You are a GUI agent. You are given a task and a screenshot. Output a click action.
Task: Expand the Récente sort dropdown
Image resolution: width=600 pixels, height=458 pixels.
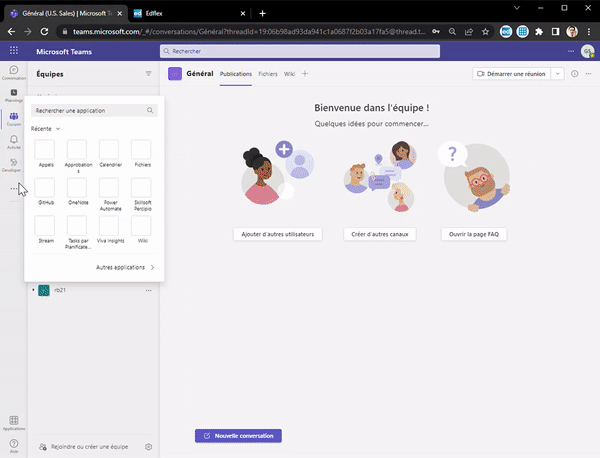pyautogui.click(x=46, y=129)
